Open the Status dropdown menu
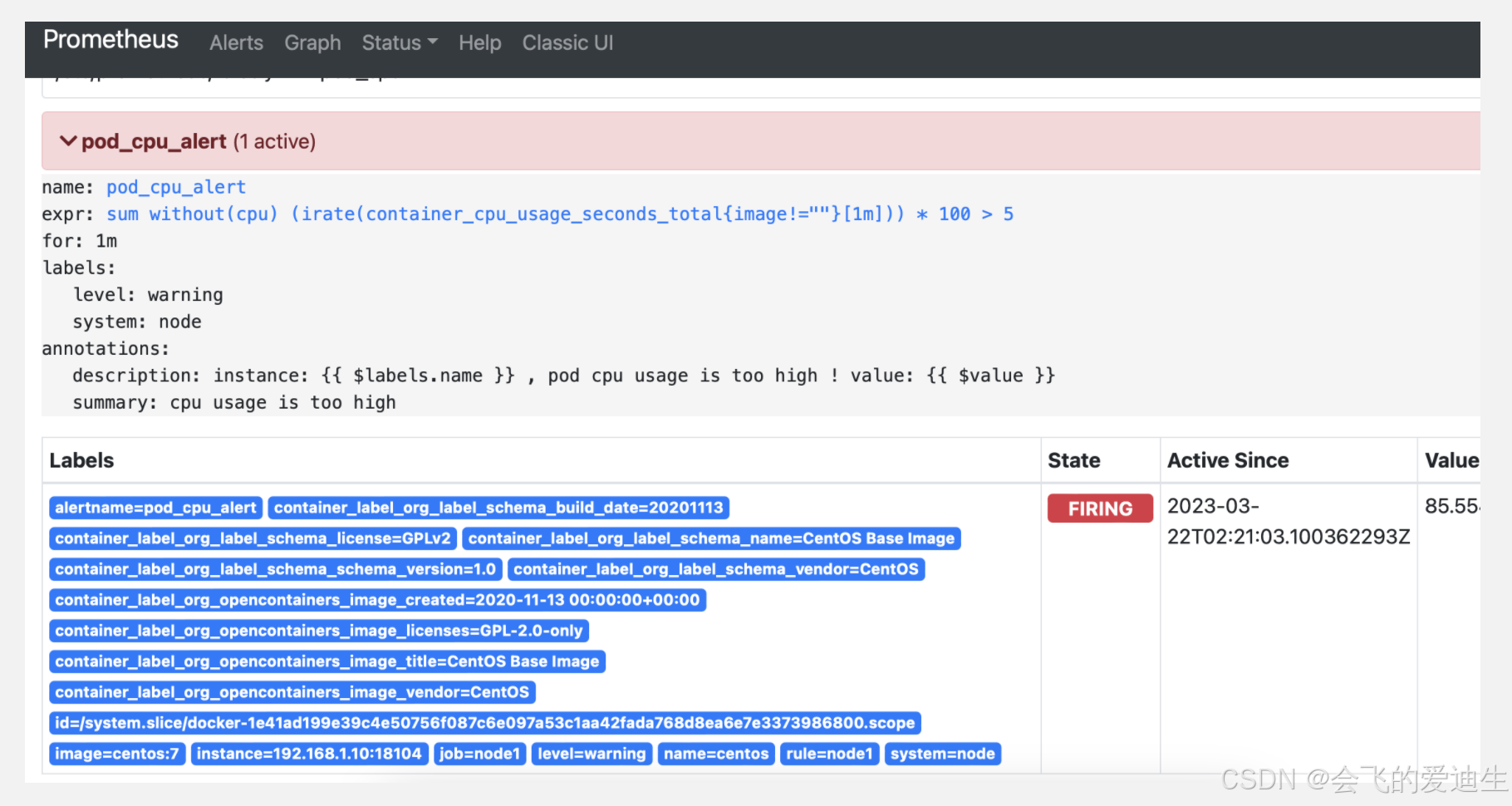 coord(400,42)
